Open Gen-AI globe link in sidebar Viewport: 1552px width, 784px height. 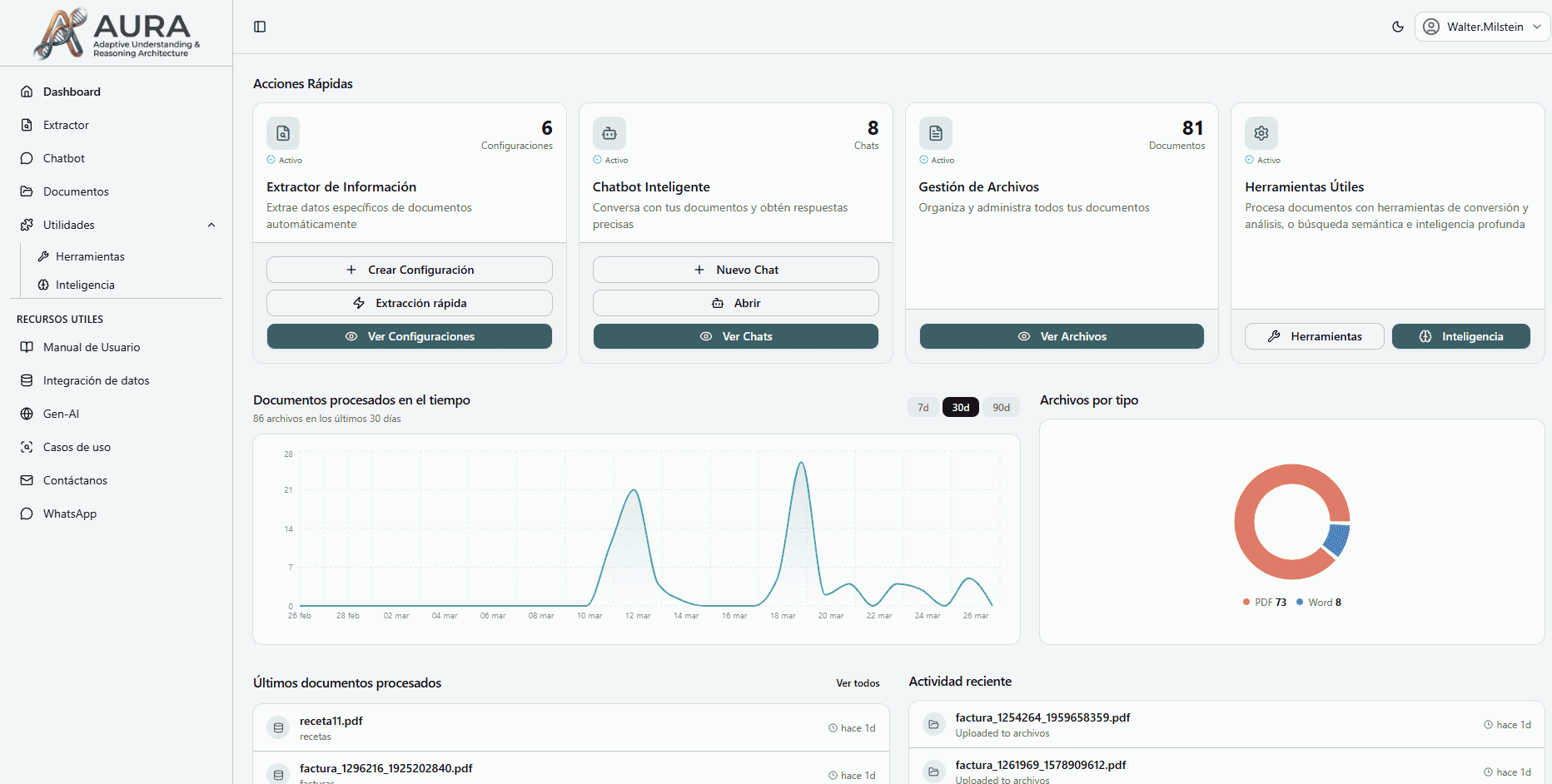(61, 414)
